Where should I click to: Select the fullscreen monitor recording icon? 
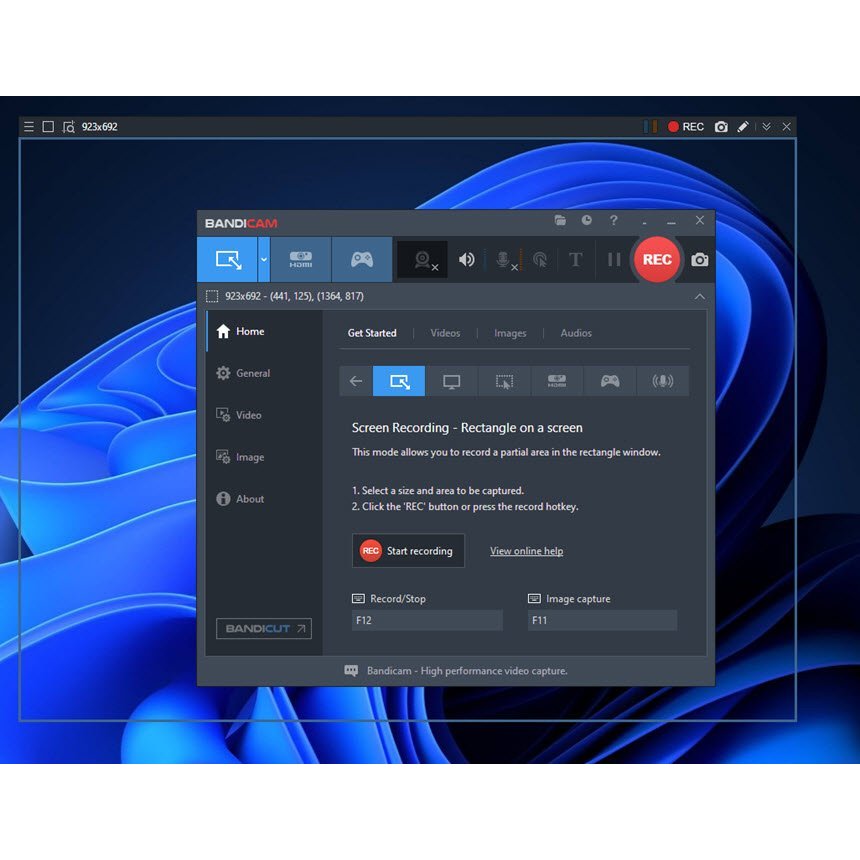[x=451, y=381]
